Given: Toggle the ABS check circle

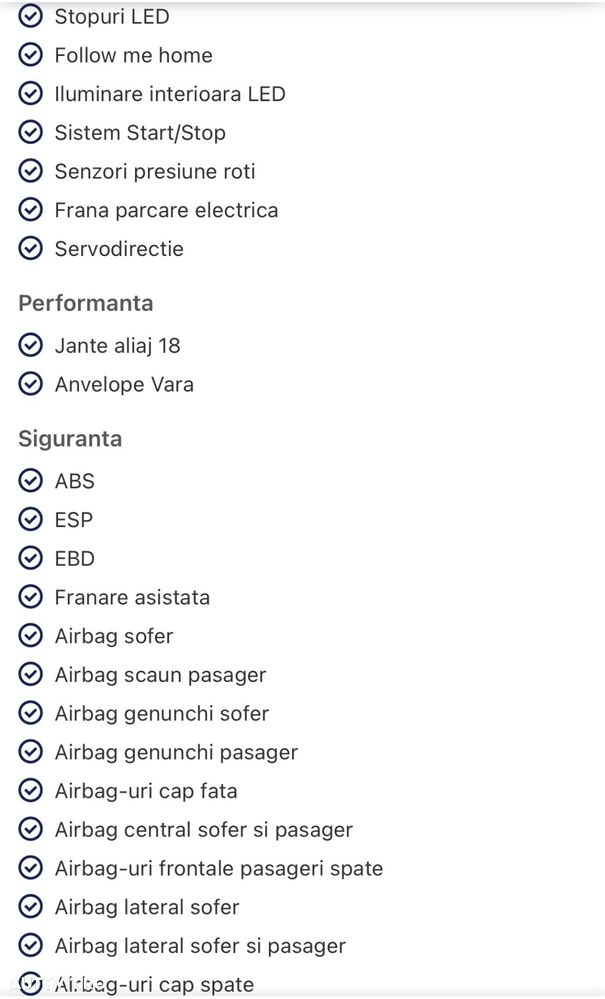Looking at the screenshot, I should pyautogui.click(x=30, y=481).
